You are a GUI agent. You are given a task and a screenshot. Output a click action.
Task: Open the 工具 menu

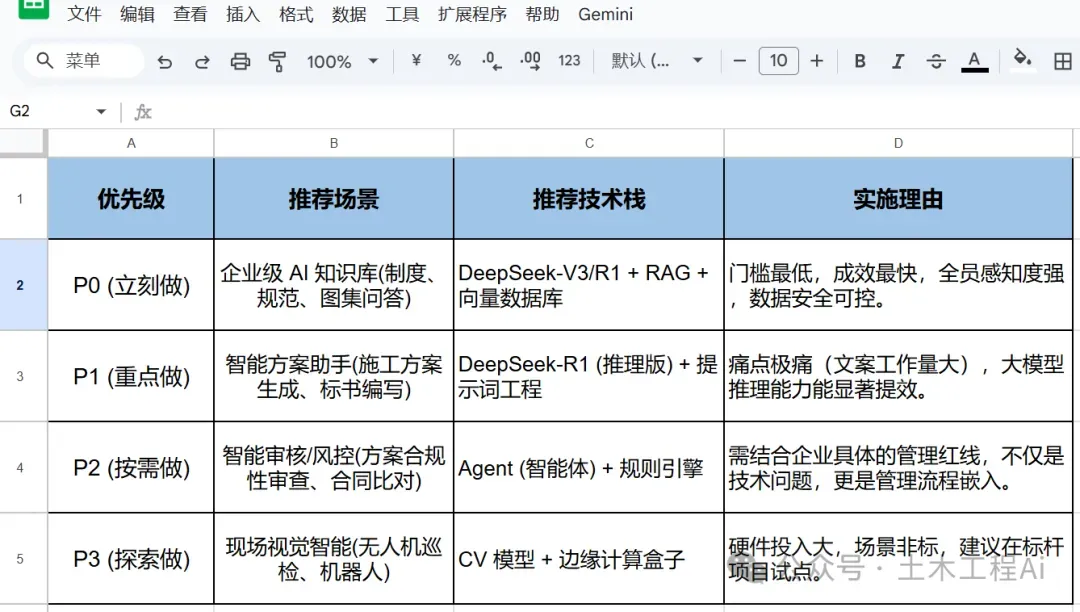tap(402, 14)
